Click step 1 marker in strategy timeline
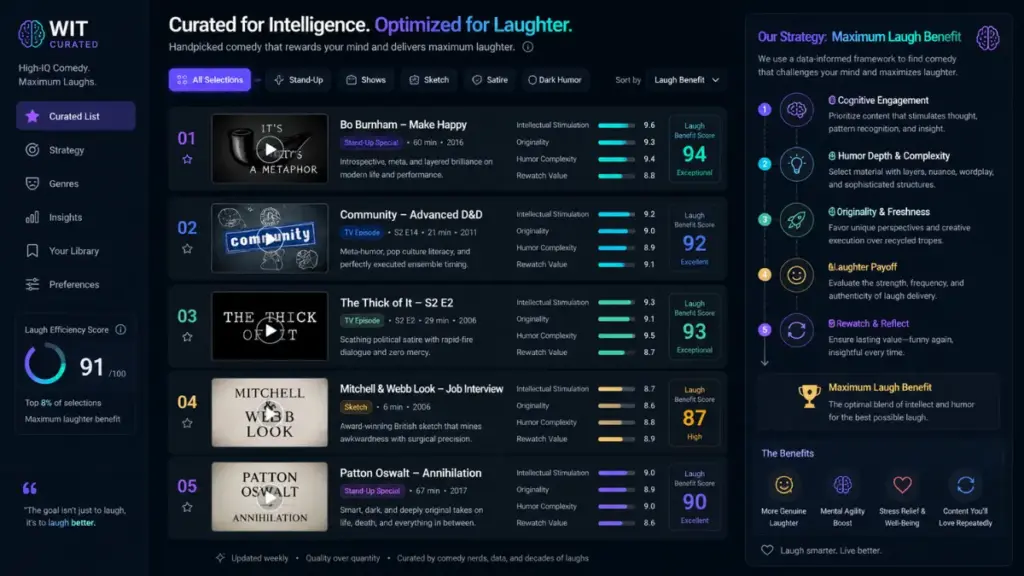Viewport: 1024px width, 576px height. point(765,109)
